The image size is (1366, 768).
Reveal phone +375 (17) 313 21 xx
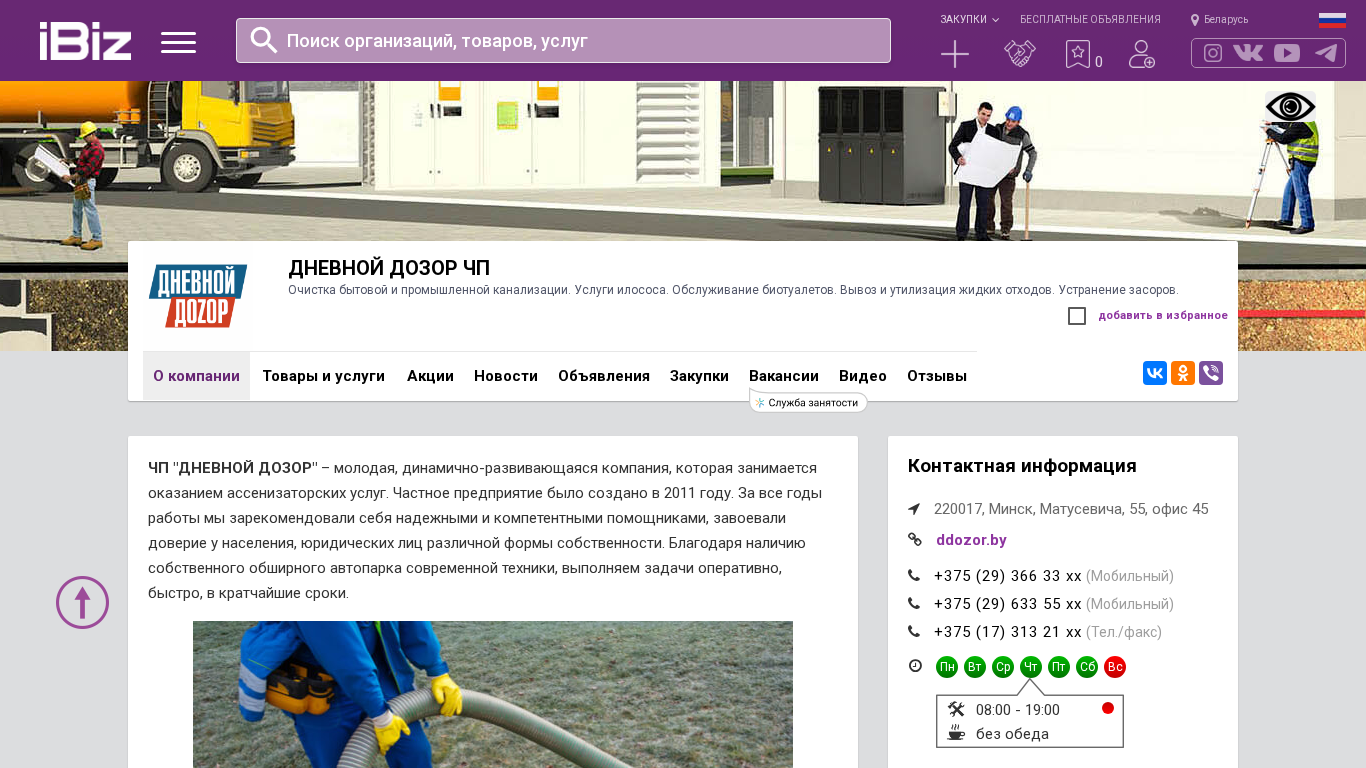[x=1008, y=632]
